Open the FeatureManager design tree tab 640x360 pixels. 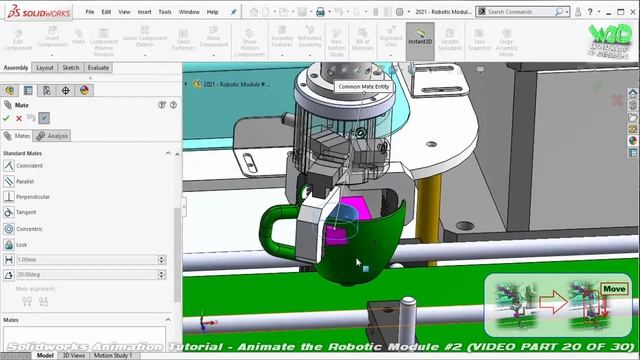tap(10, 90)
